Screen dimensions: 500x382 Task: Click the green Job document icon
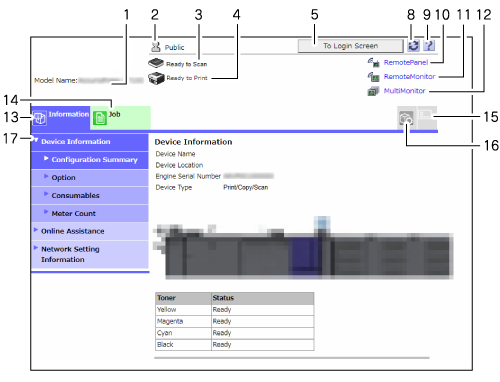click(100, 118)
